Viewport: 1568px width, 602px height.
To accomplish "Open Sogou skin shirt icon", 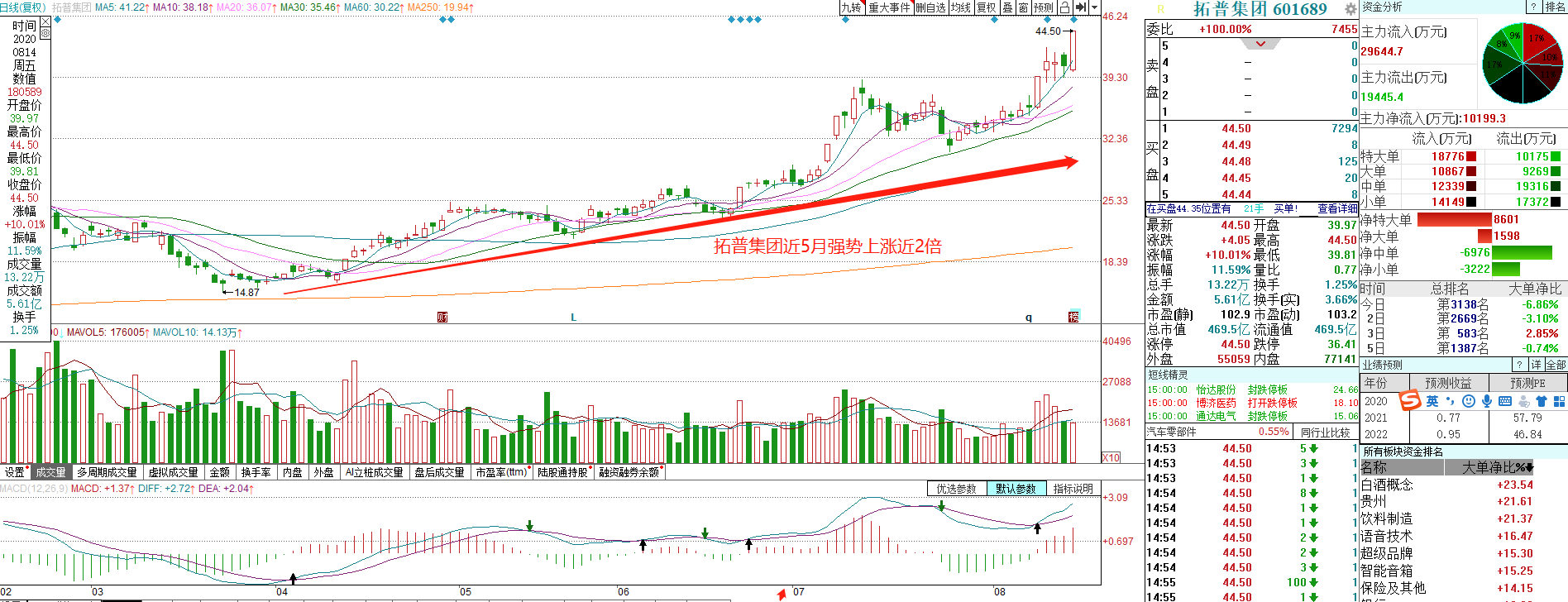I will tap(1542, 401).
